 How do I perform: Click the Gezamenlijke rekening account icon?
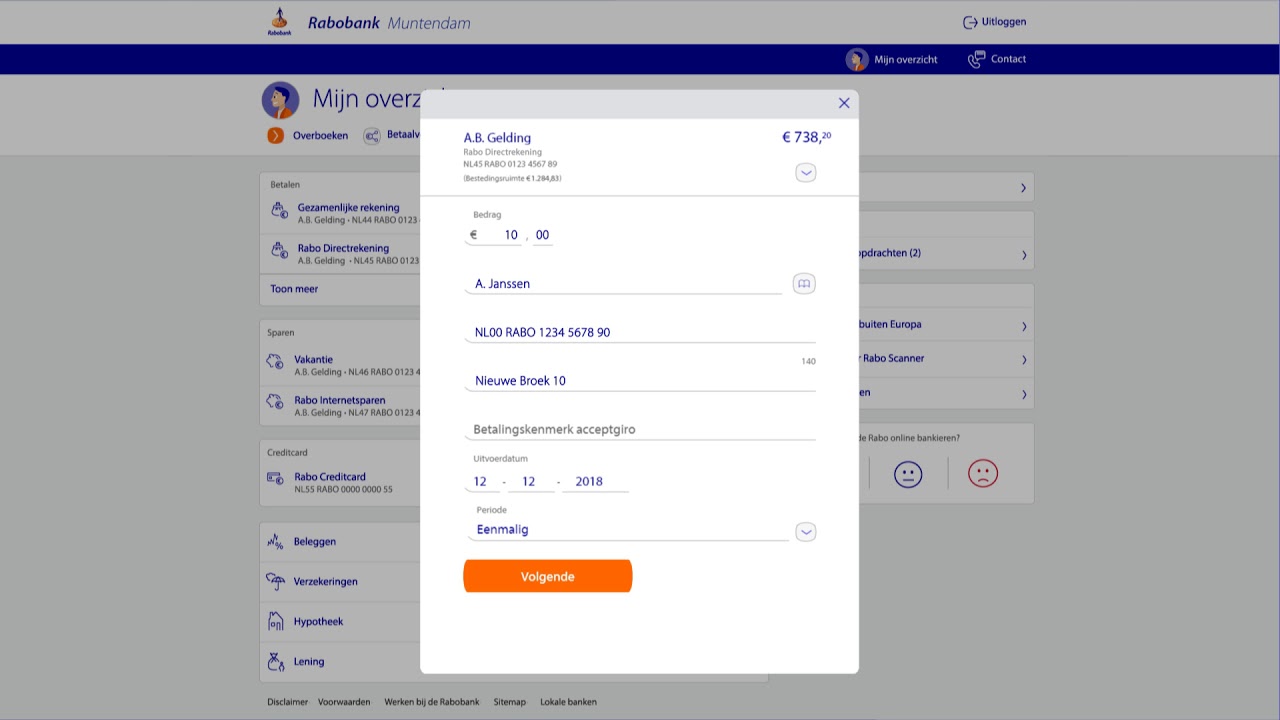280,211
